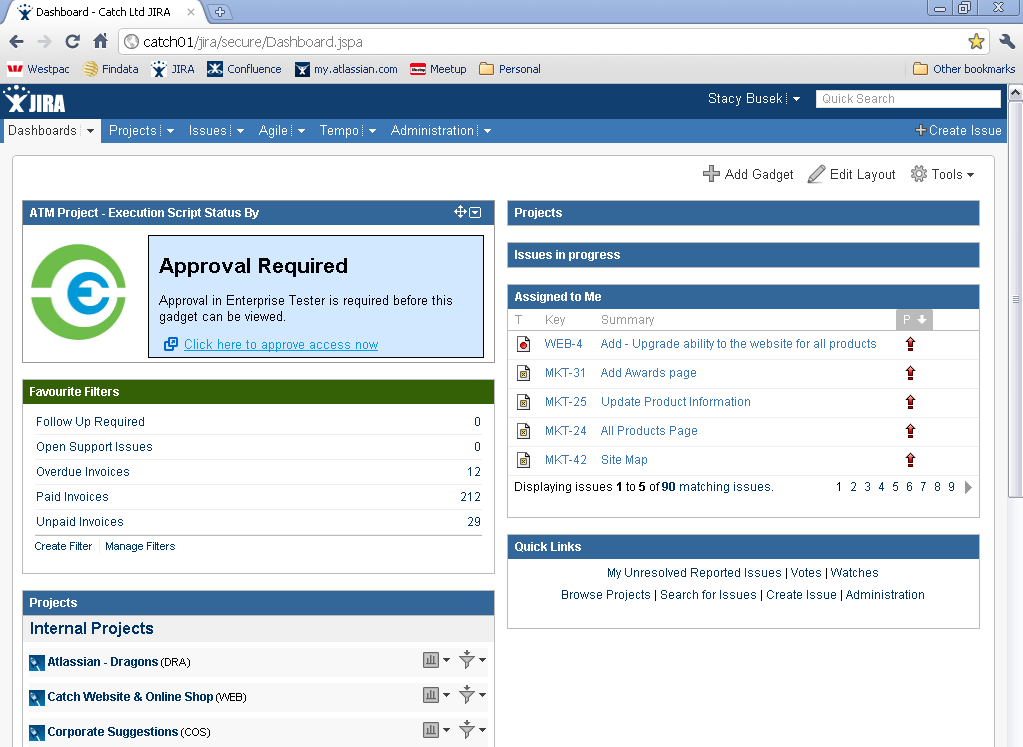Bookmark page with the star icon

pos(976,42)
